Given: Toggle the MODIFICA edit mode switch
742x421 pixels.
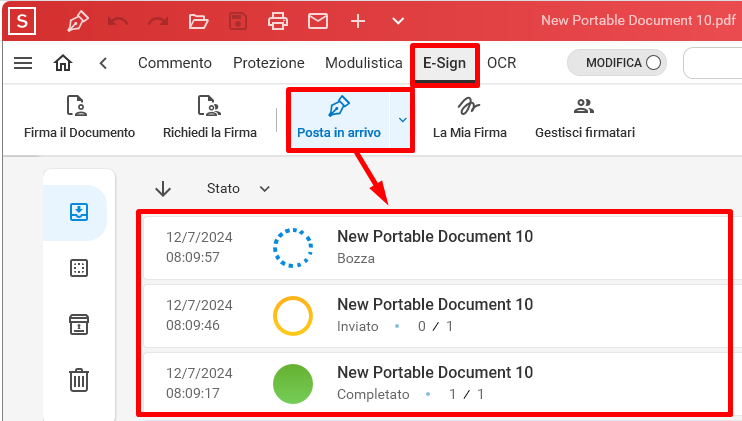Looking at the screenshot, I should click(617, 62).
